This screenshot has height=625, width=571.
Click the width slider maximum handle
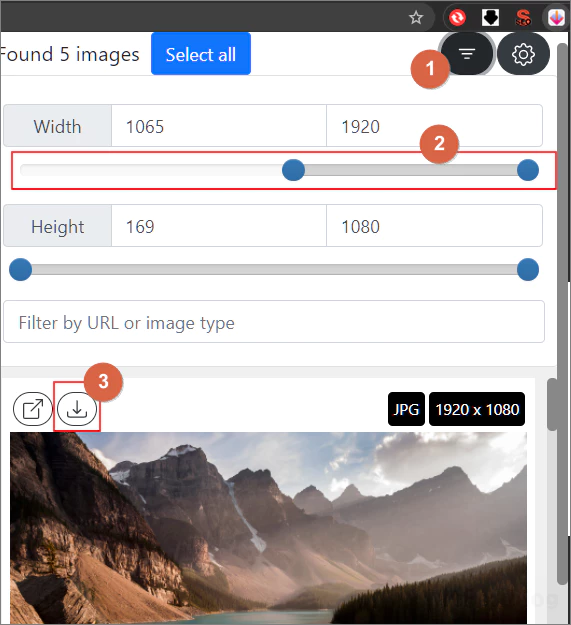click(528, 170)
